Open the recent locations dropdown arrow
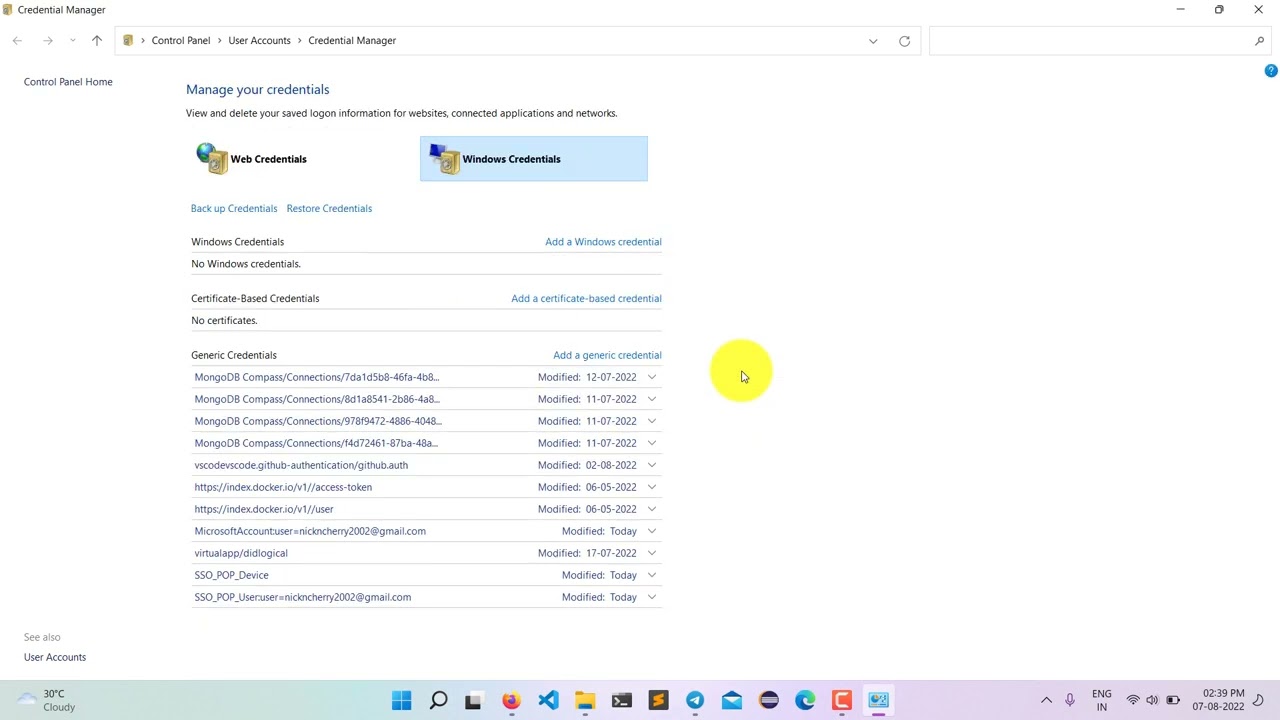Viewport: 1280px width, 720px height. click(73, 41)
